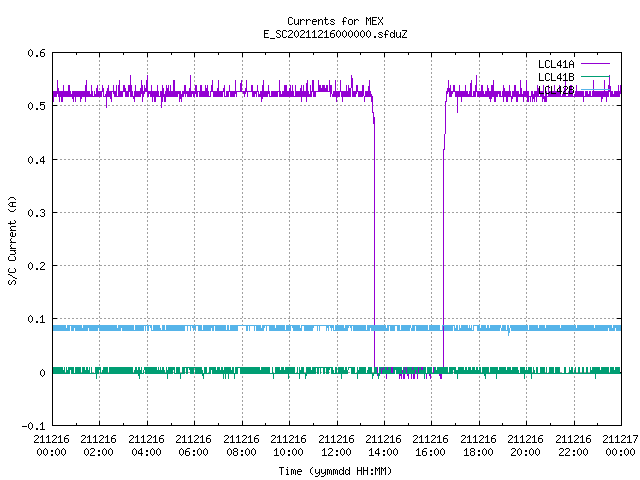Click the file name E_SC20211216000000.sfduZ
The image size is (640, 480).
[x=335, y=34]
